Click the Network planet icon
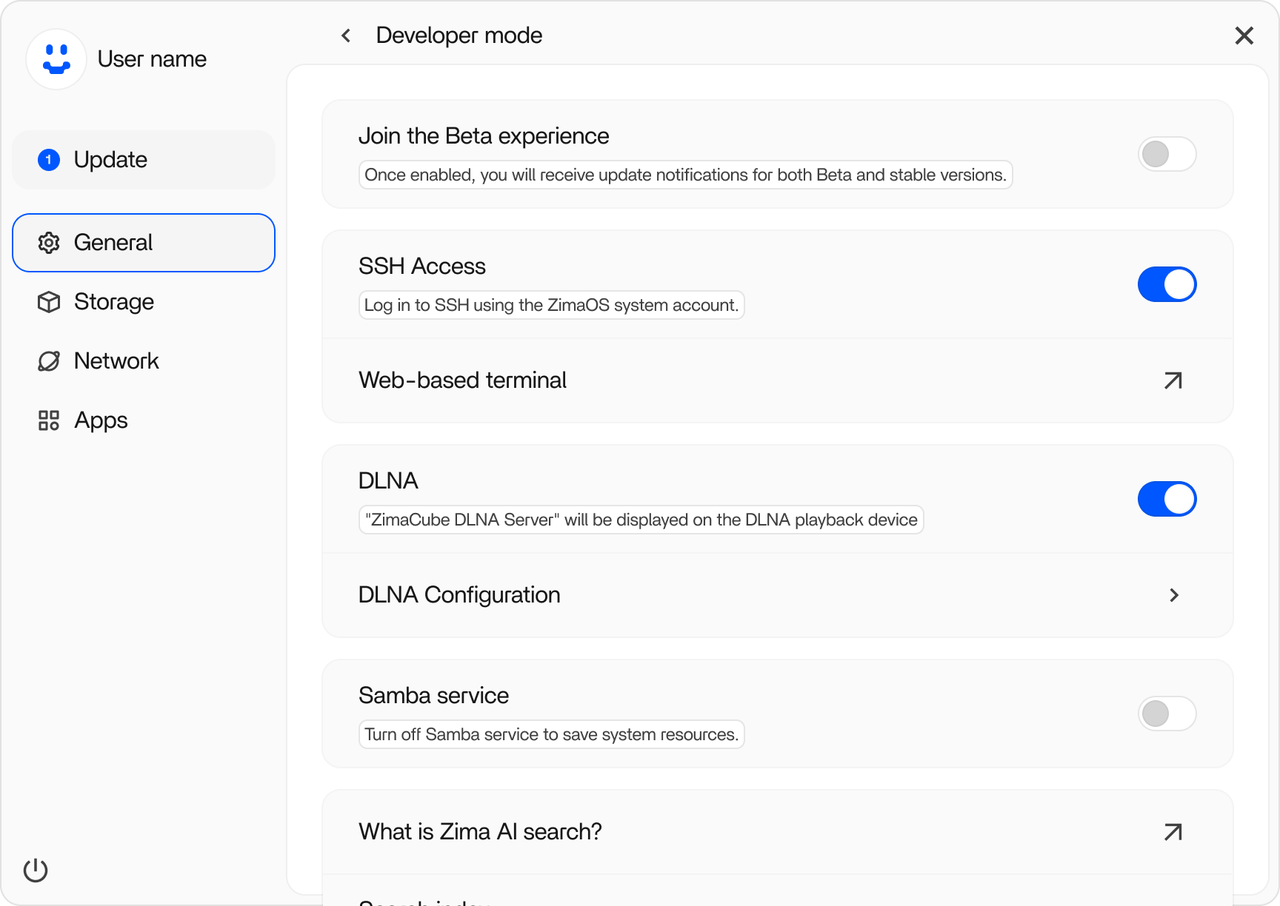This screenshot has width=1280, height=906. 48,361
